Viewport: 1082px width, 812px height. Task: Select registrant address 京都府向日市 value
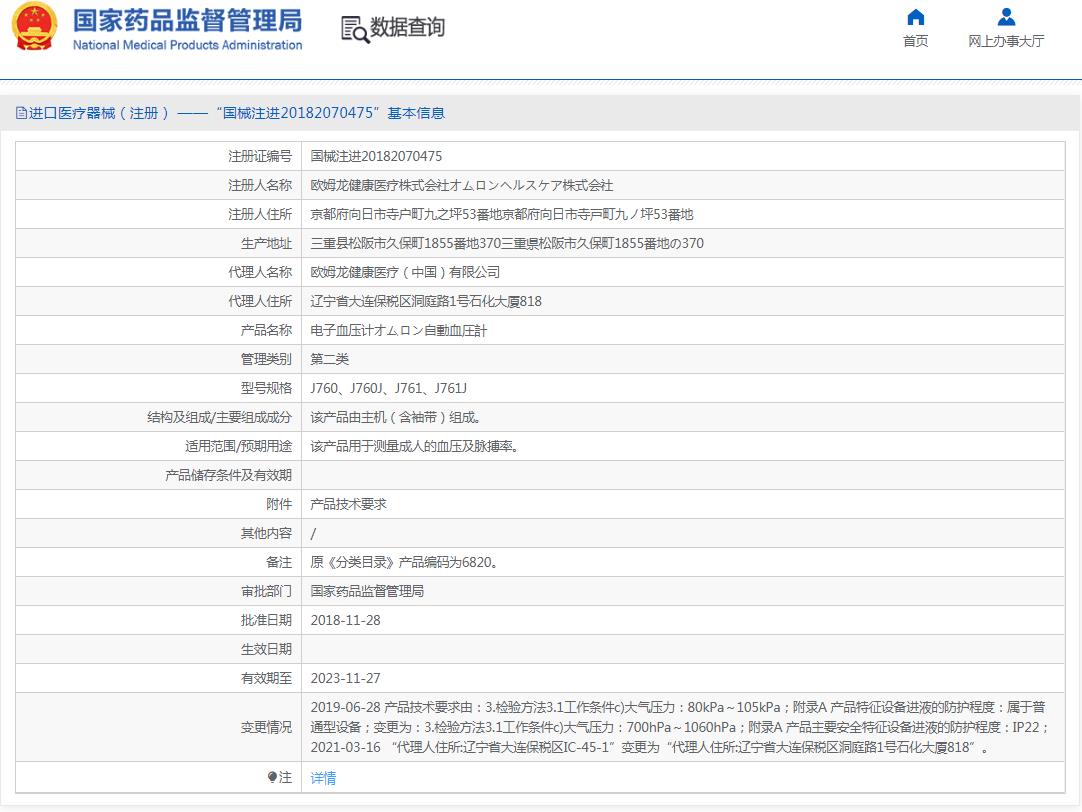click(x=502, y=214)
